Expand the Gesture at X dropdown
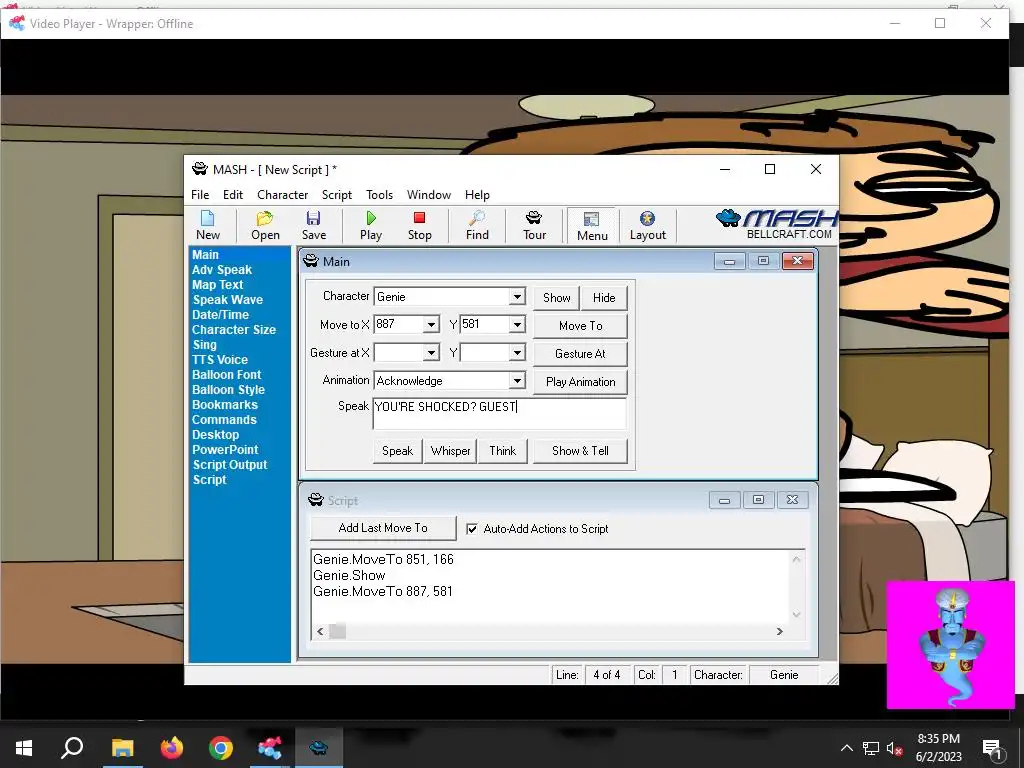Image resolution: width=1024 pixels, height=768 pixels. [431, 353]
